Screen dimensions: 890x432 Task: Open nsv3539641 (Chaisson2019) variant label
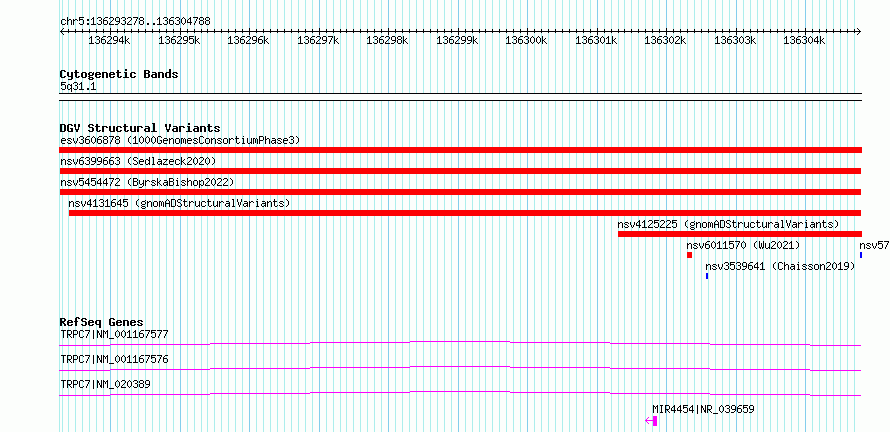tap(780, 266)
